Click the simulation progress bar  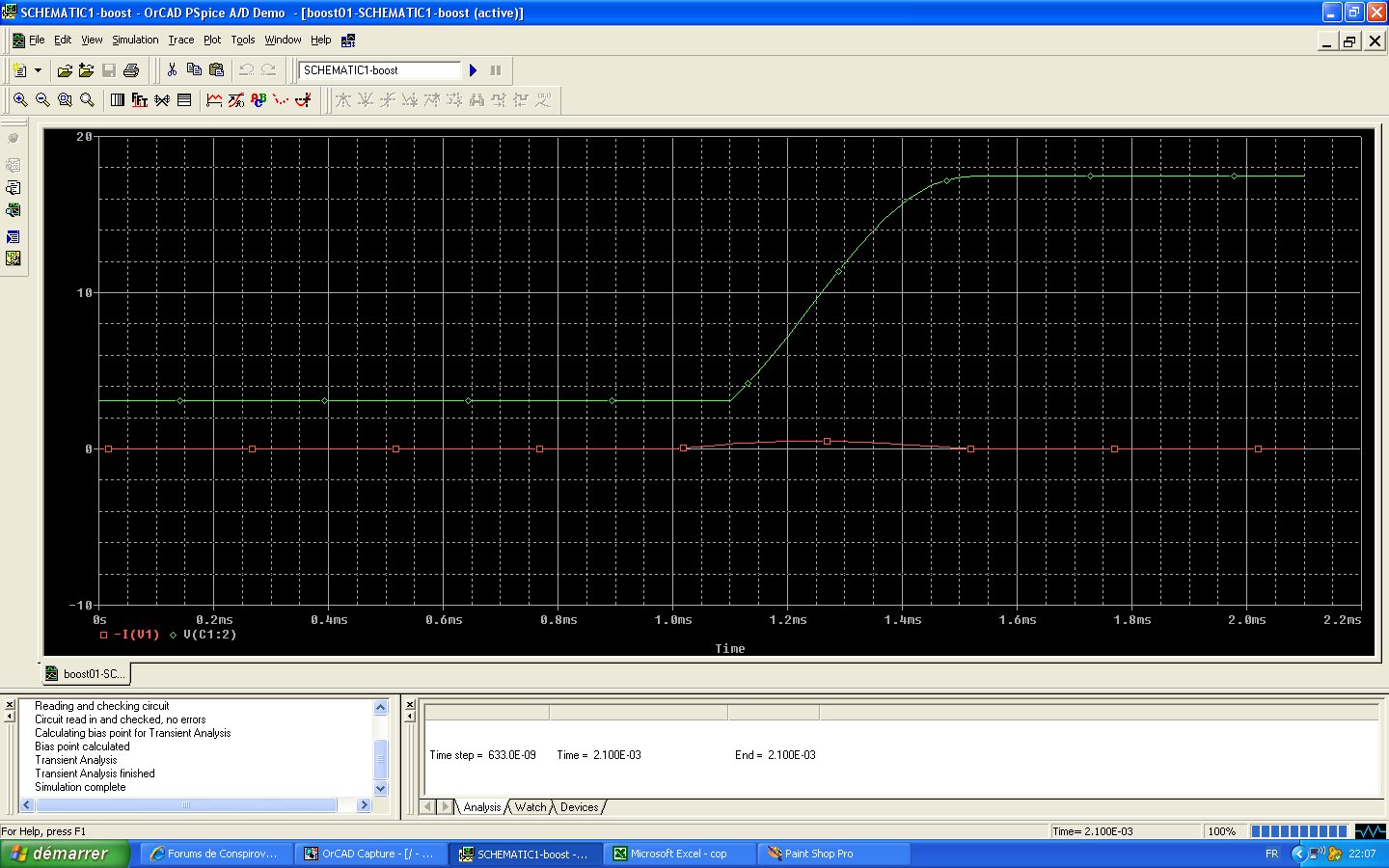1299,831
